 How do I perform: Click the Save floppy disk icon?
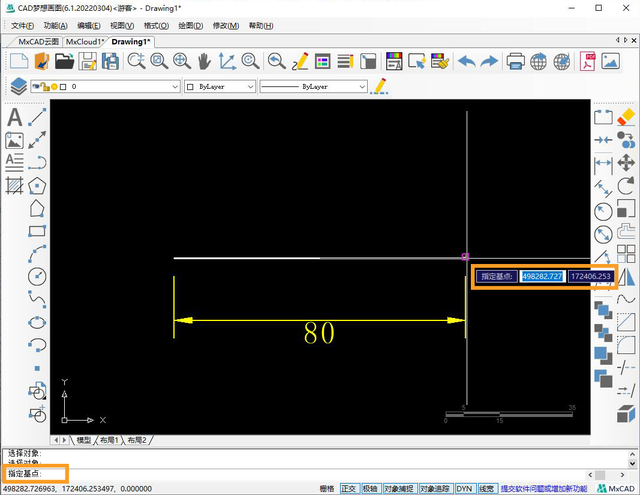point(87,61)
